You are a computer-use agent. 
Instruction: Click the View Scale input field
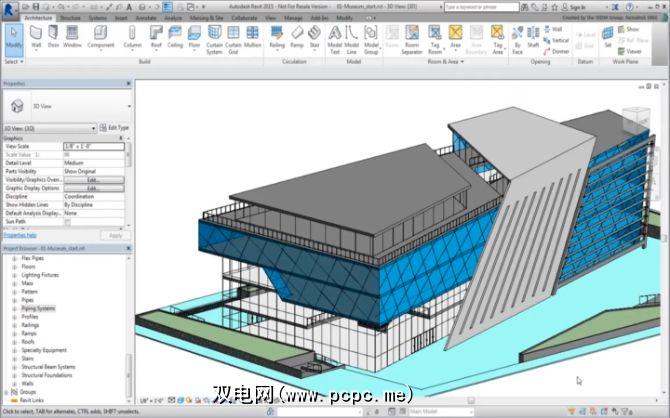[x=95, y=146]
